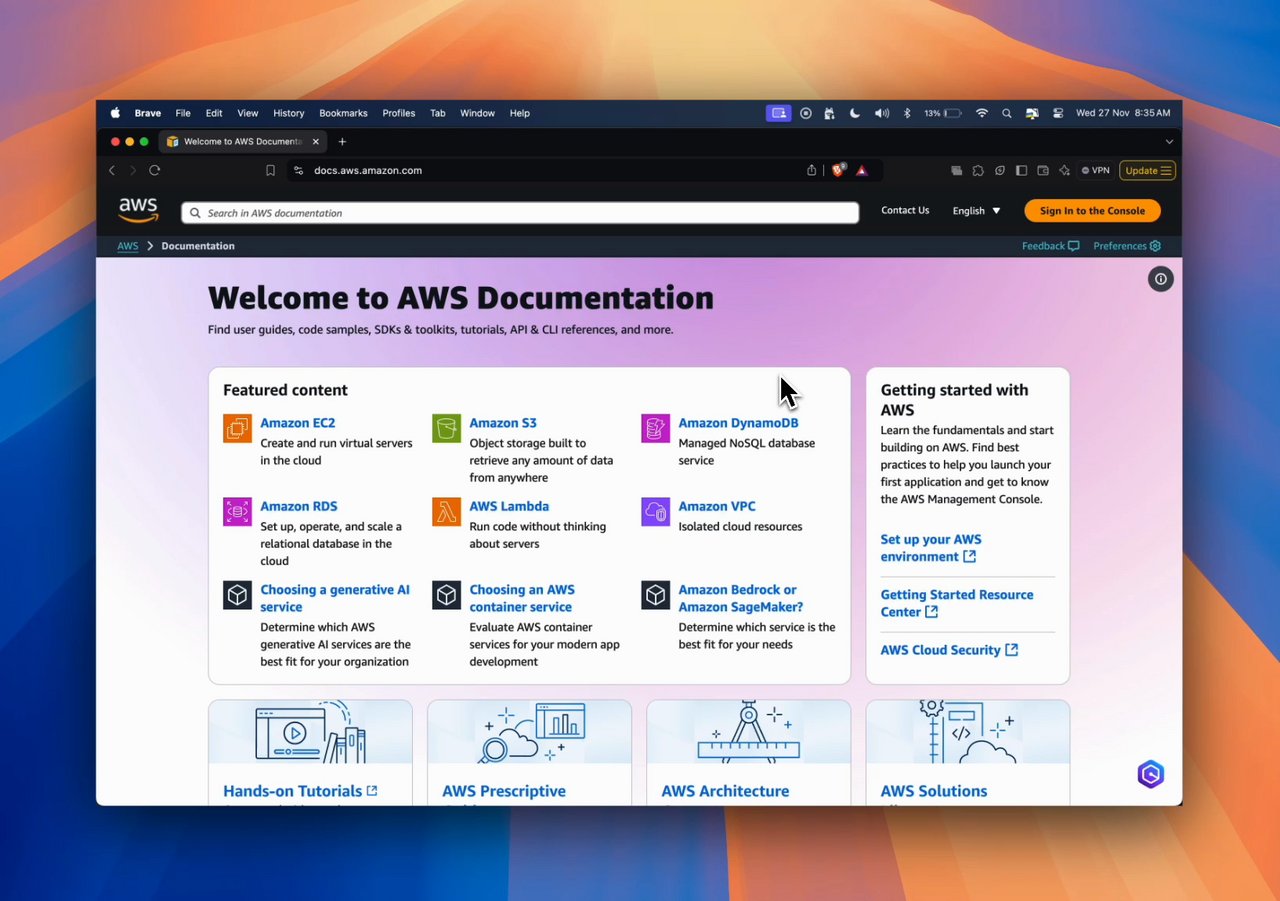Open the Bookmarks menu
The height and width of the screenshot is (901, 1280).
(x=343, y=113)
